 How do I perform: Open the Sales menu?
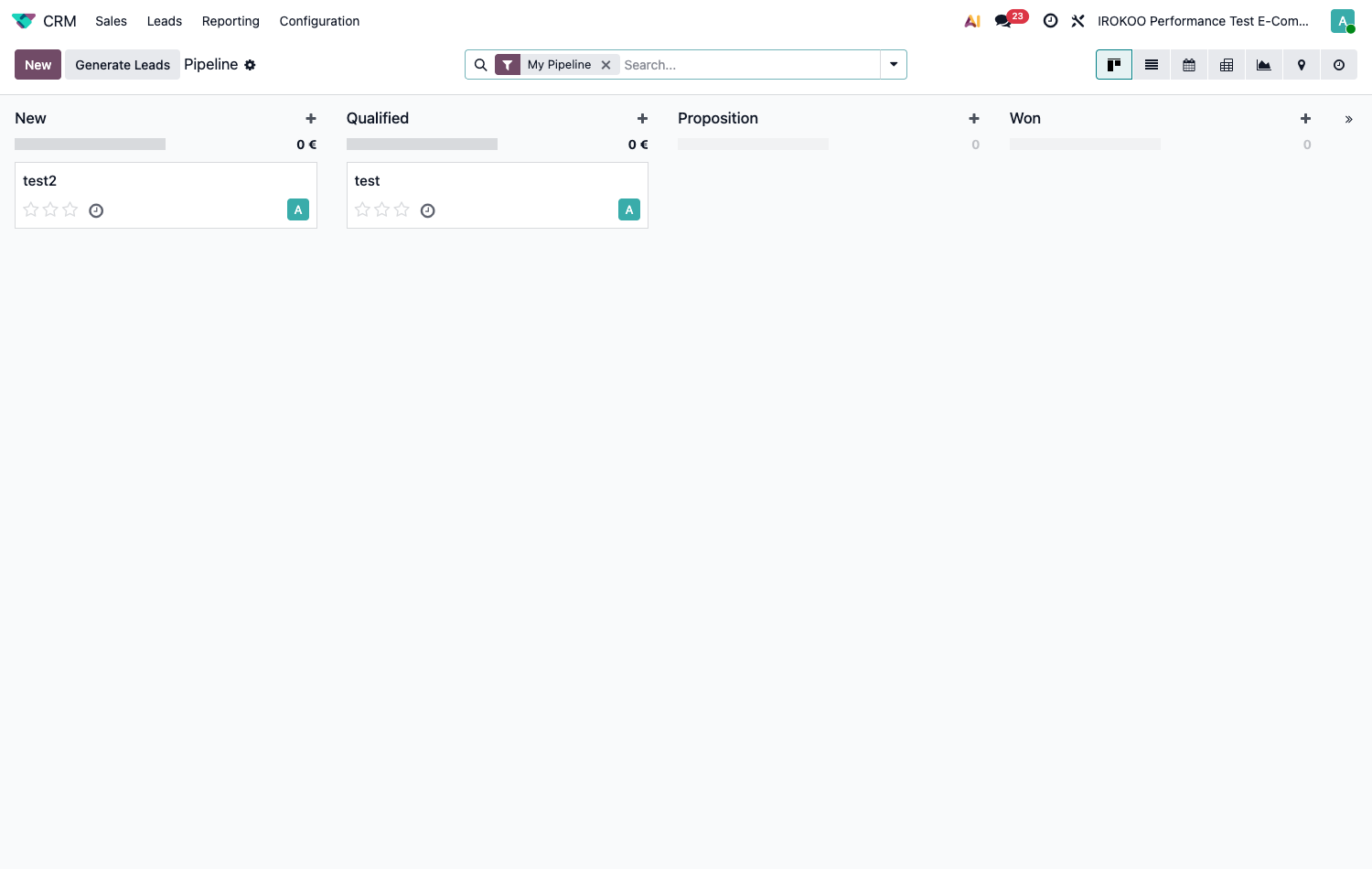point(111,21)
